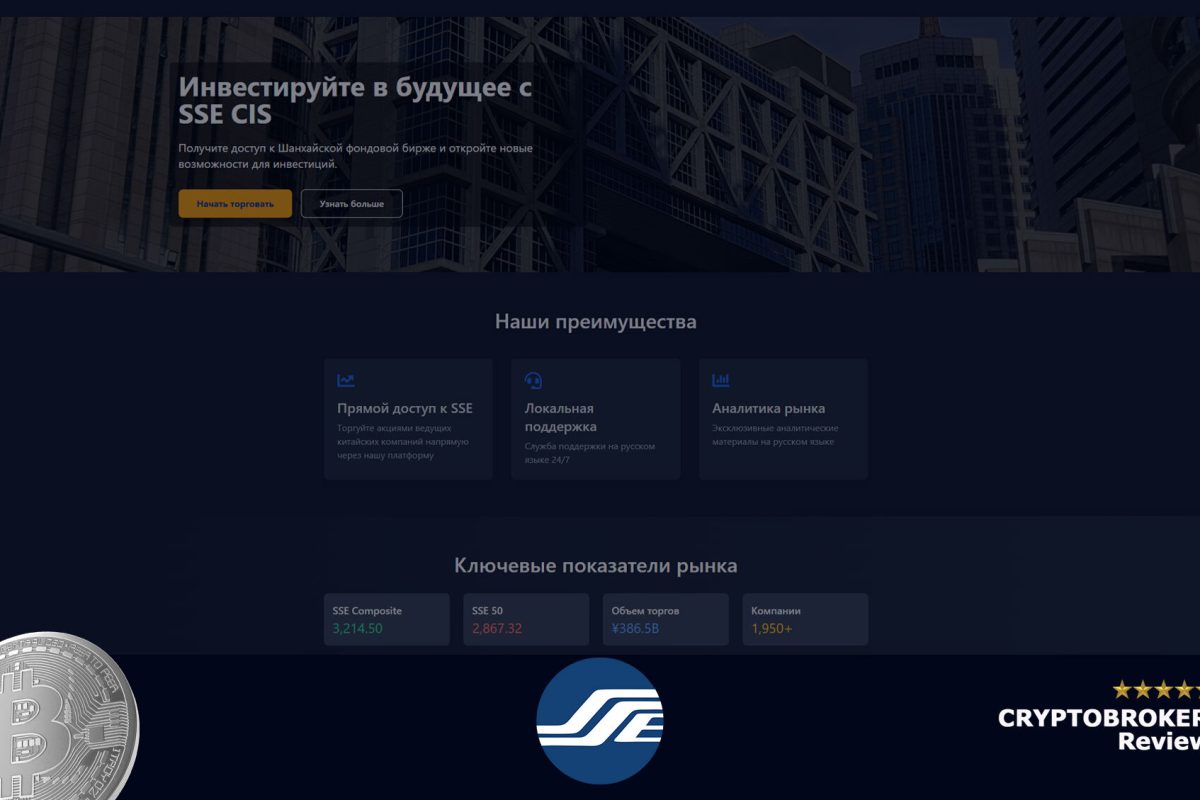Click the Компании label

click(x=776, y=611)
